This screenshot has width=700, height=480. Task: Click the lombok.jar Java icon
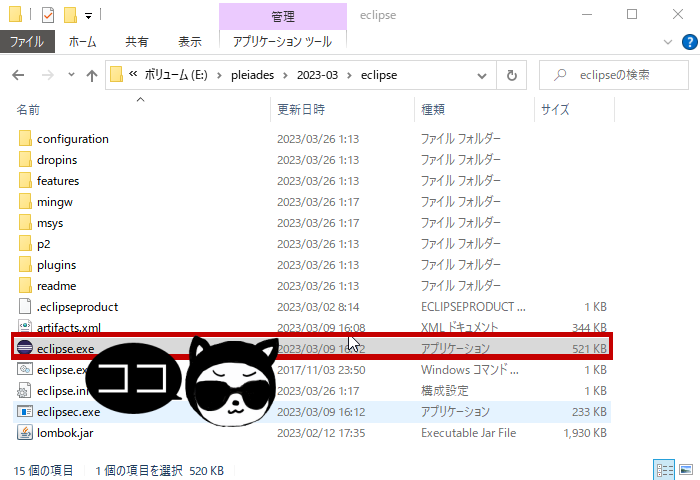[x=25, y=432]
